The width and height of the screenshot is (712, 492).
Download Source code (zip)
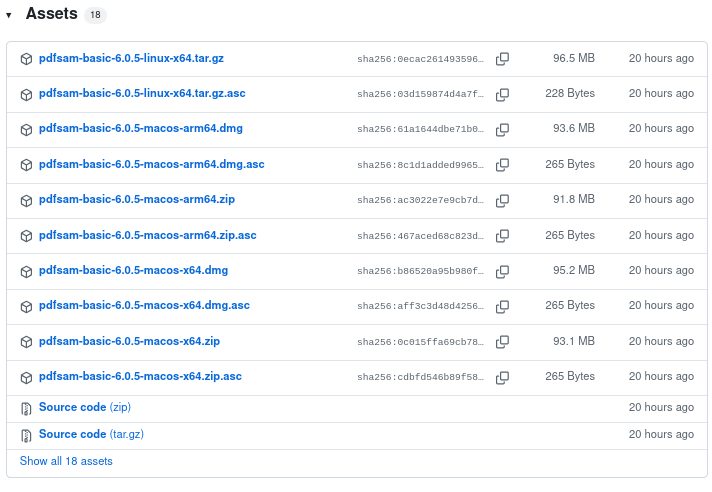84,407
